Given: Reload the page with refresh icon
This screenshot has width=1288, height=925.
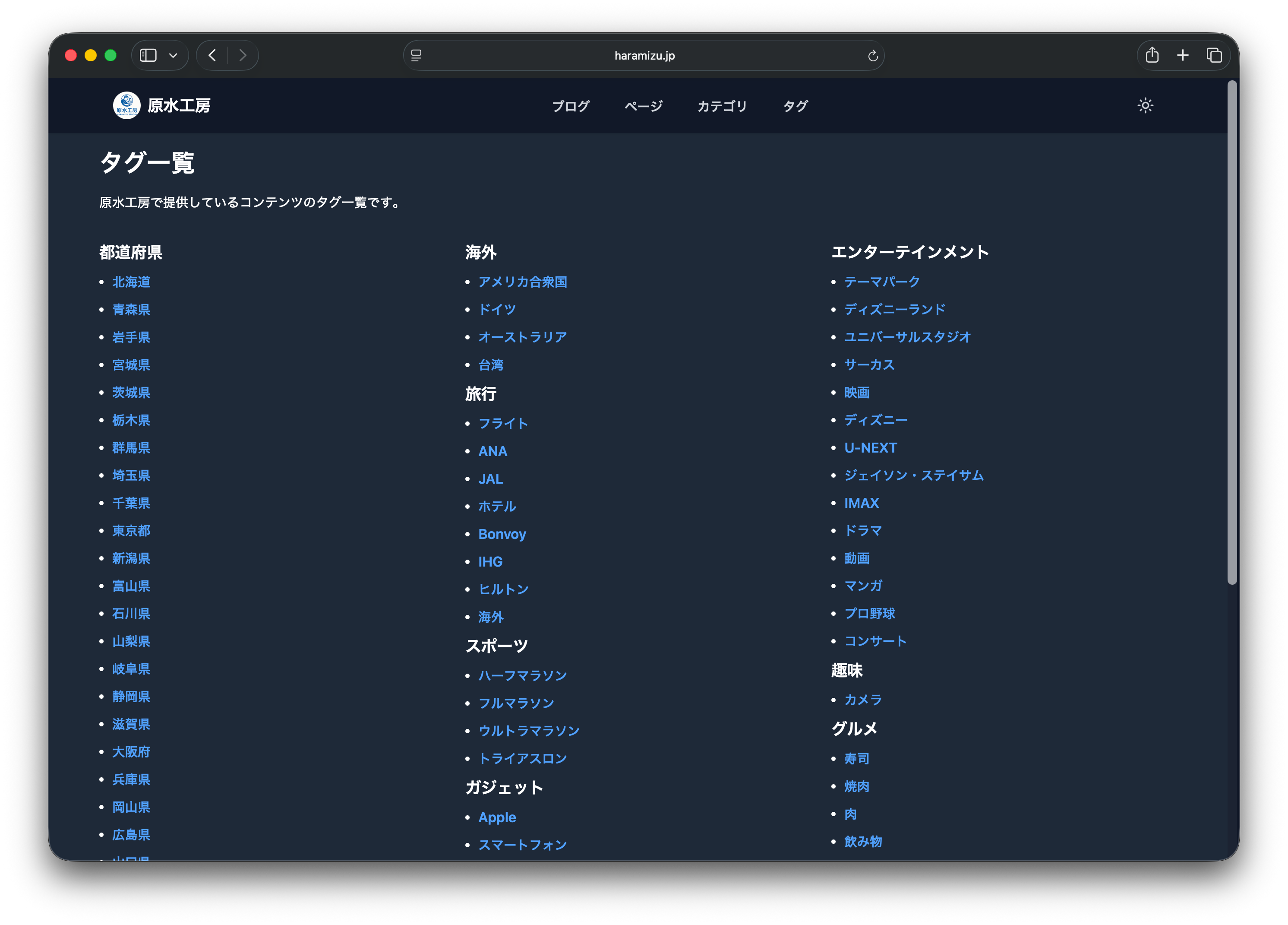Looking at the screenshot, I should click(x=872, y=56).
